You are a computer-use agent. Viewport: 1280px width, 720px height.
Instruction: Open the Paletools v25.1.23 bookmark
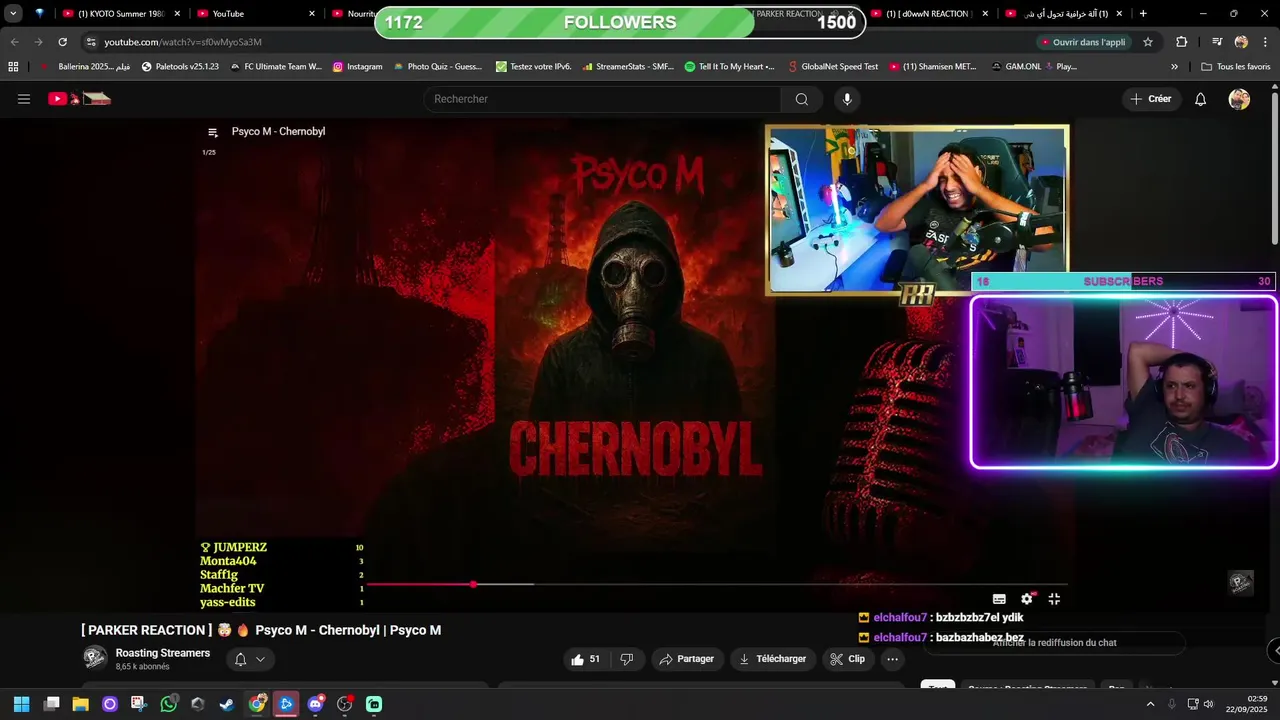(180, 67)
